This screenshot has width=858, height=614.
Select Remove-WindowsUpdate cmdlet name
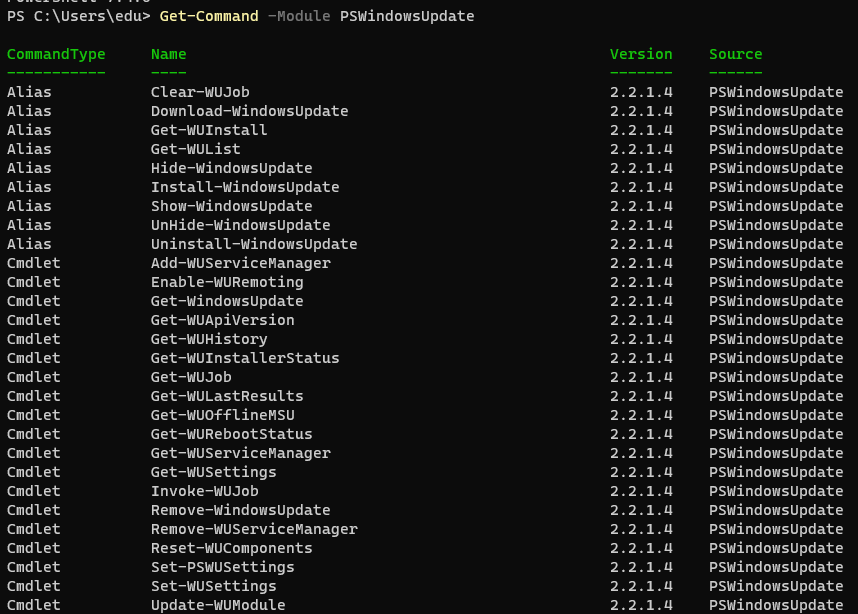tap(241, 511)
